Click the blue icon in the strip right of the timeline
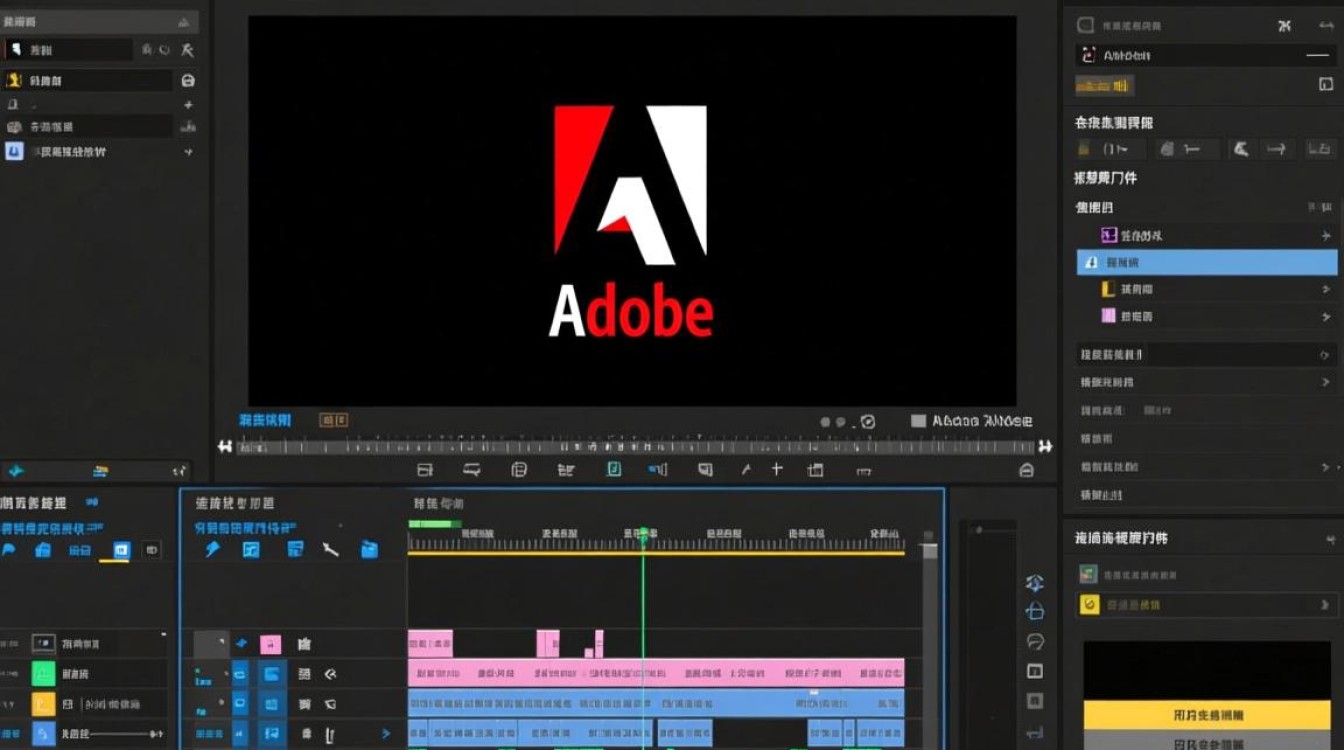 pos(1035,611)
